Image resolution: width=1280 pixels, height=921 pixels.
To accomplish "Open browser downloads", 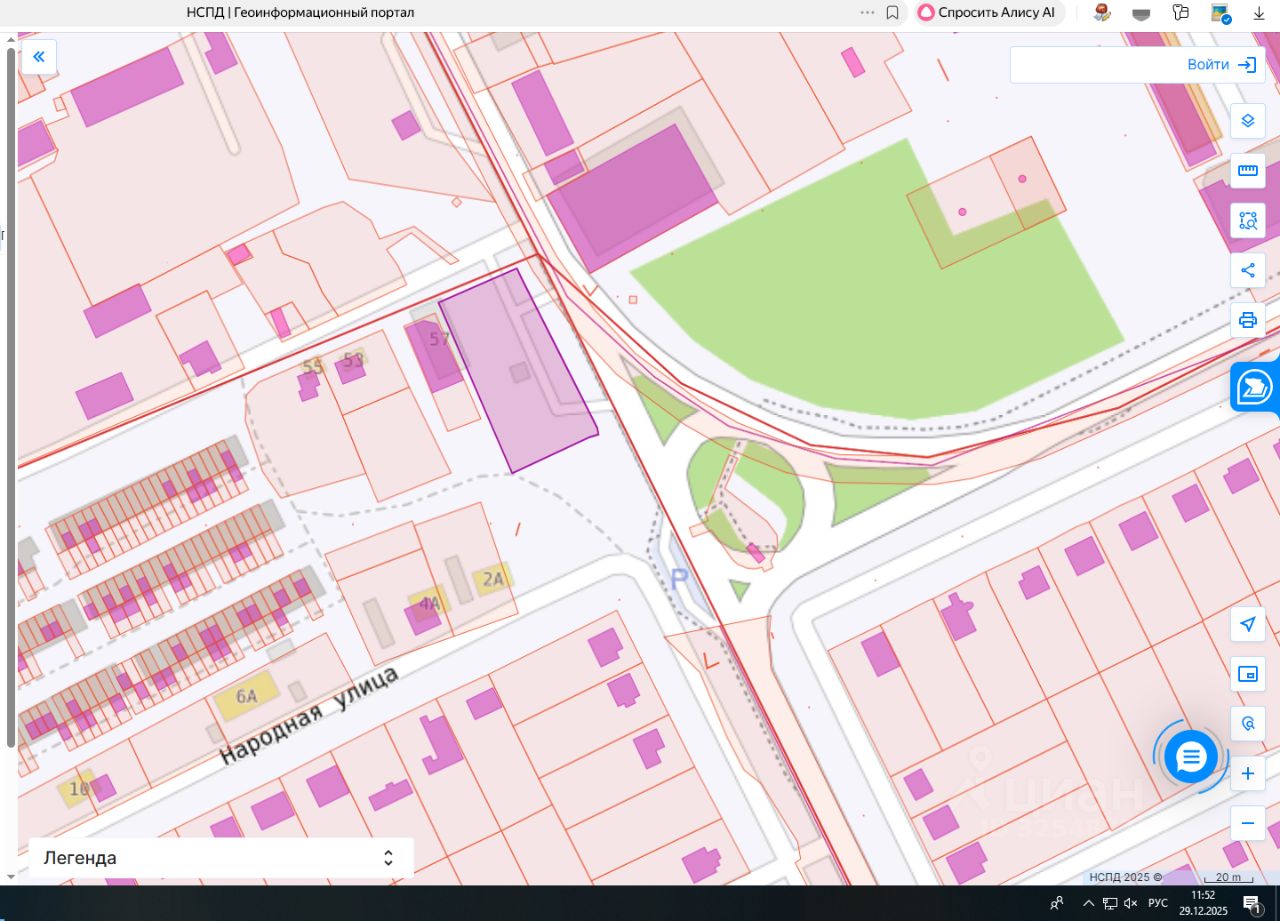I will tap(1259, 13).
